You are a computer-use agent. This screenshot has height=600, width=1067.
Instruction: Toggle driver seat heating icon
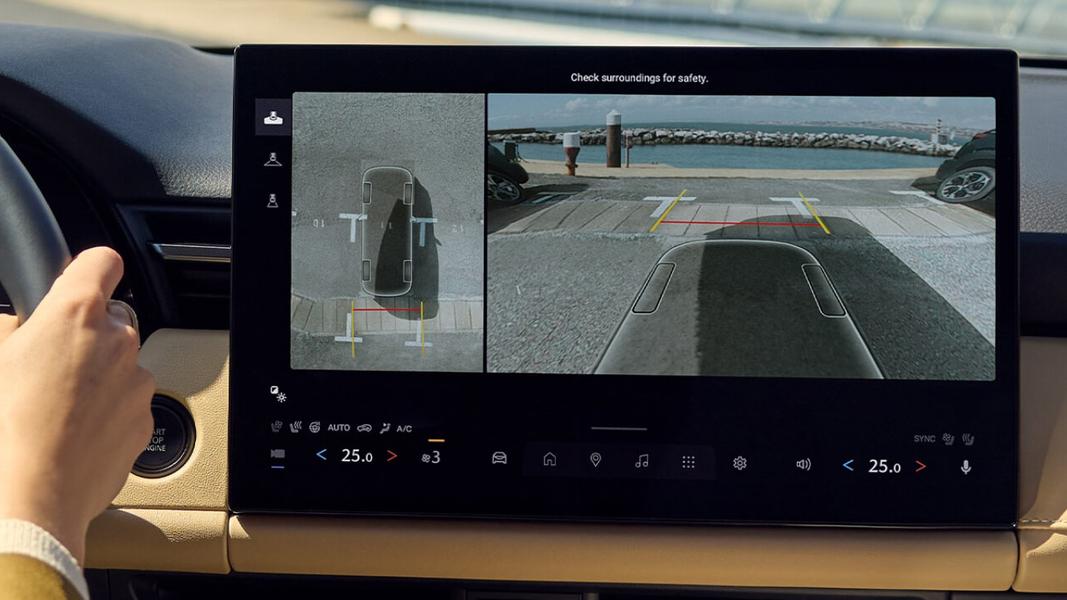(x=295, y=427)
